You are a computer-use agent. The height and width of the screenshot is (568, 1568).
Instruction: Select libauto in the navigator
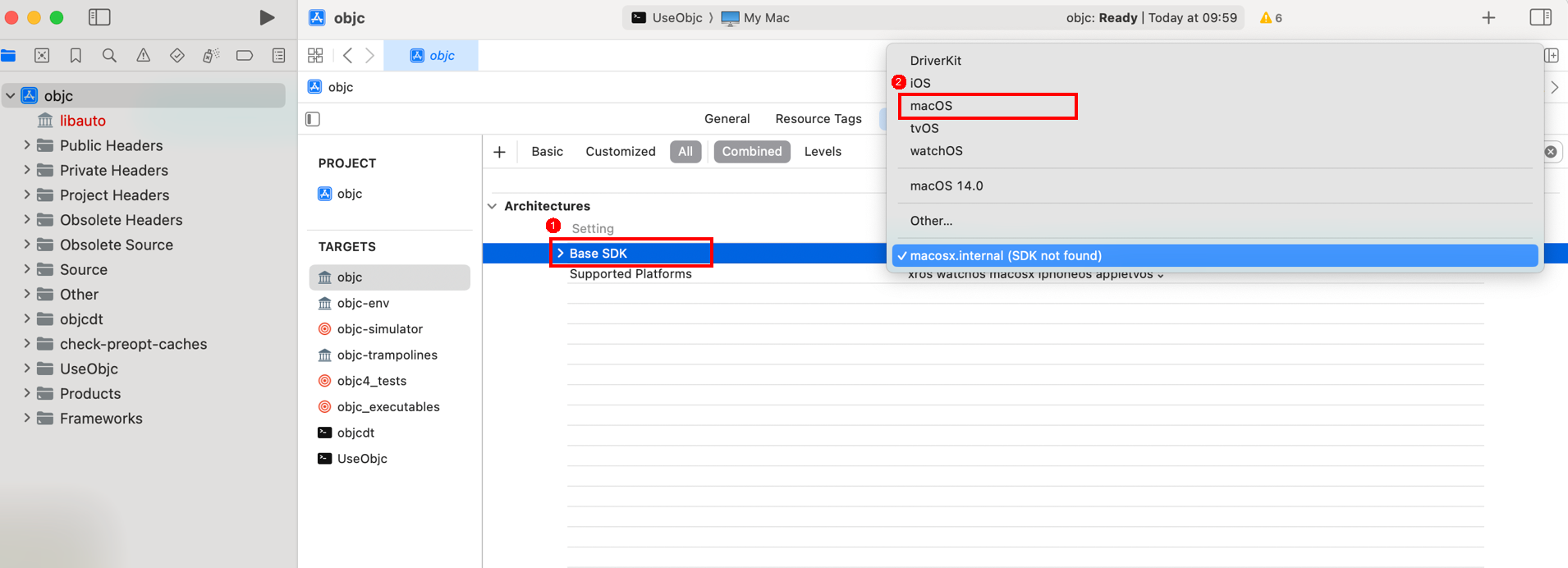click(x=82, y=121)
